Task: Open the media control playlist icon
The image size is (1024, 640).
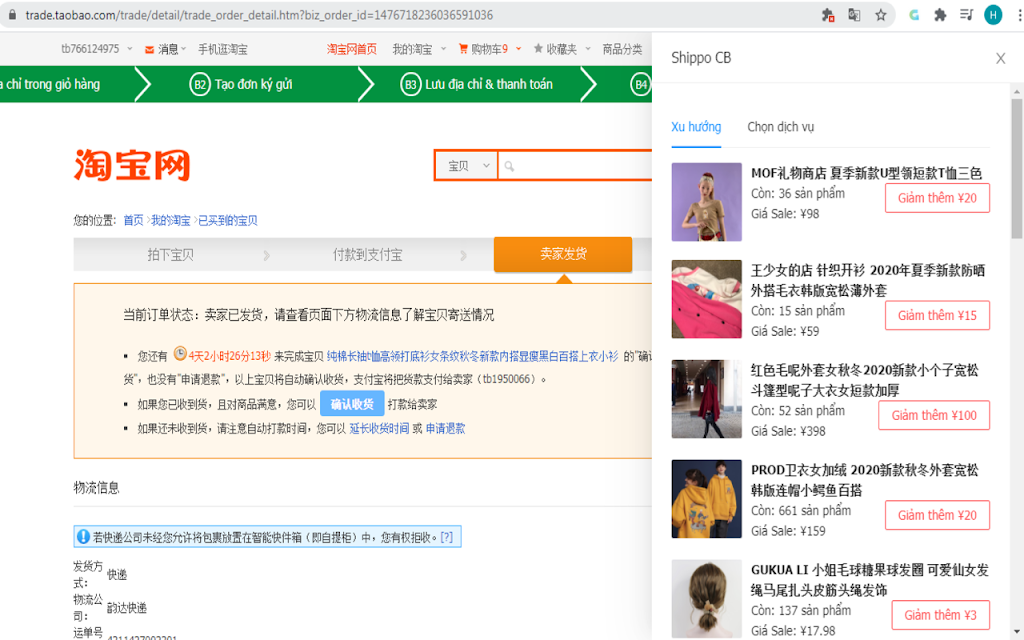Action: click(967, 15)
